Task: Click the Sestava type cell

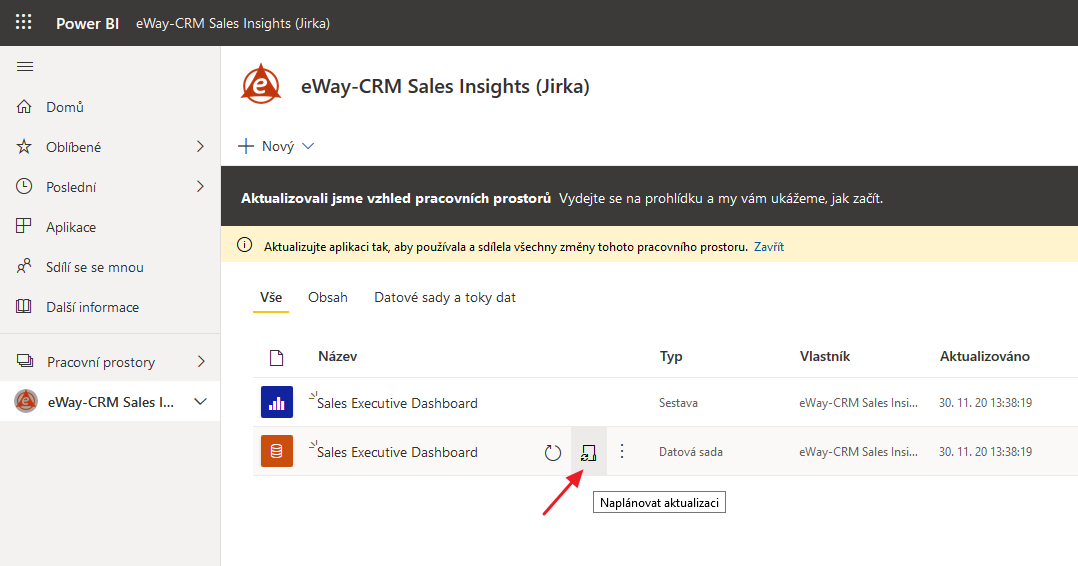Action: (x=678, y=403)
